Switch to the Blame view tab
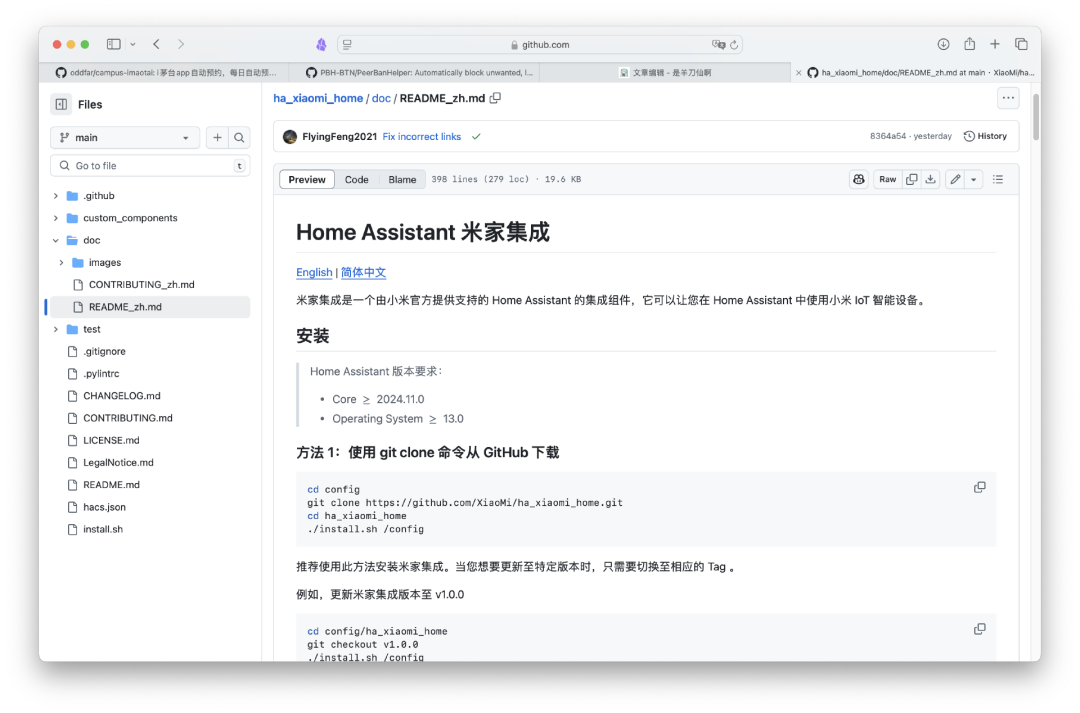 (402, 180)
